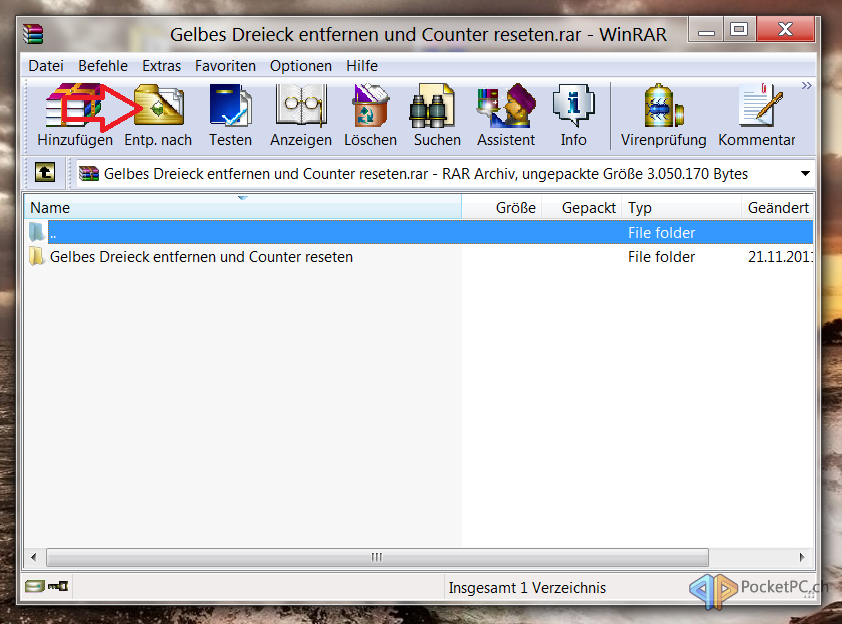842x624 pixels.
Task: Click 'Insgesamt 1 Verzeichnis' status text
Action: pyautogui.click(x=527, y=588)
